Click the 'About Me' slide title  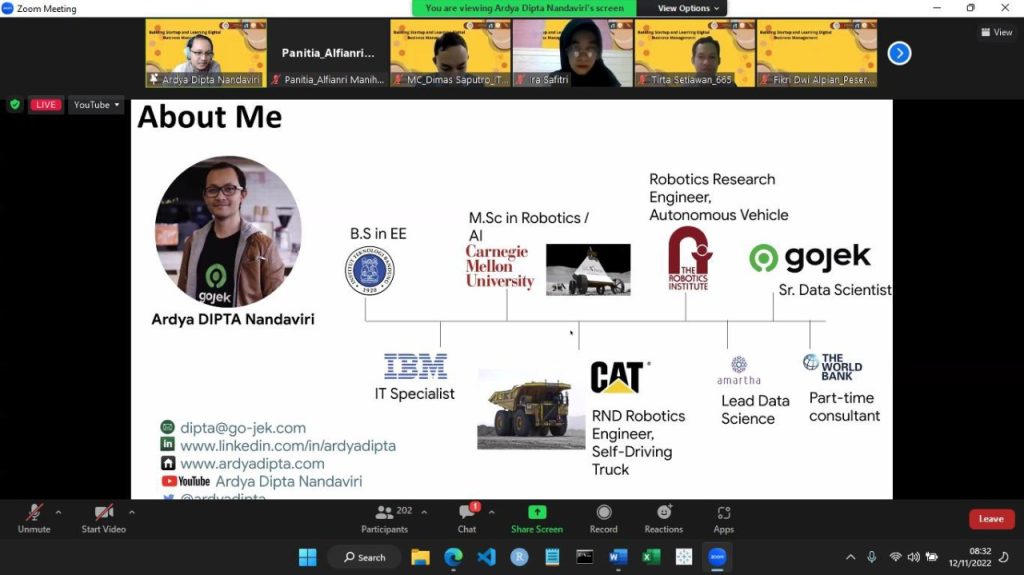click(x=210, y=117)
